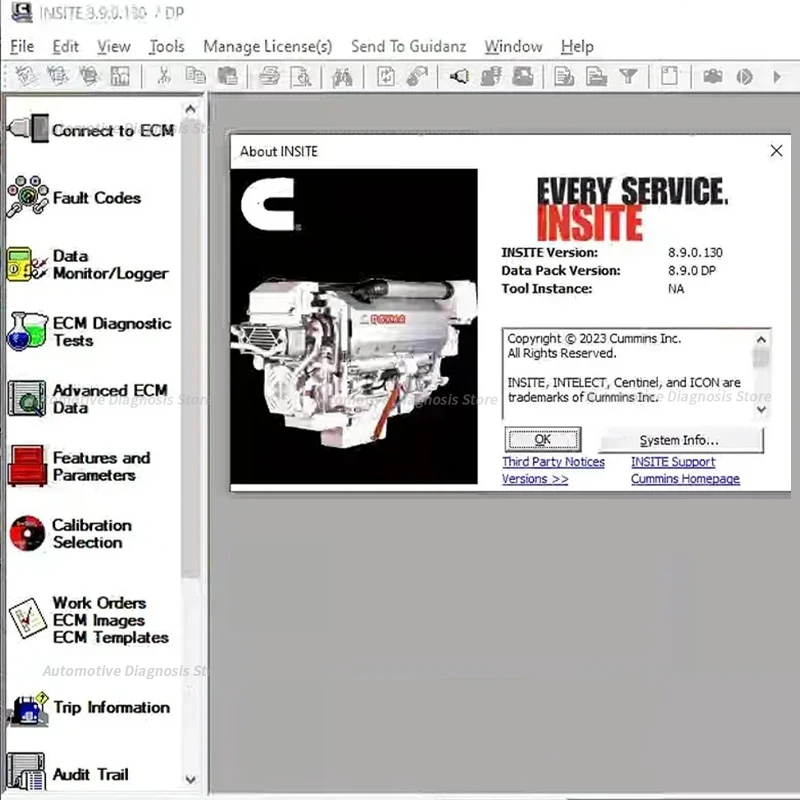
Task: Select the Trip Information label
Action: (112, 708)
